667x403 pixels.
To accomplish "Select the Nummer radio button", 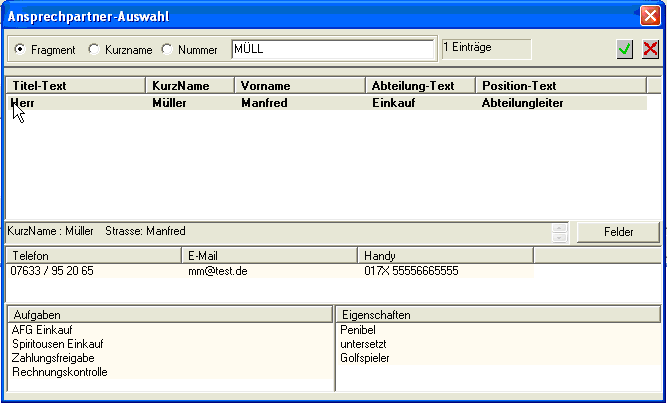I will pos(167,49).
